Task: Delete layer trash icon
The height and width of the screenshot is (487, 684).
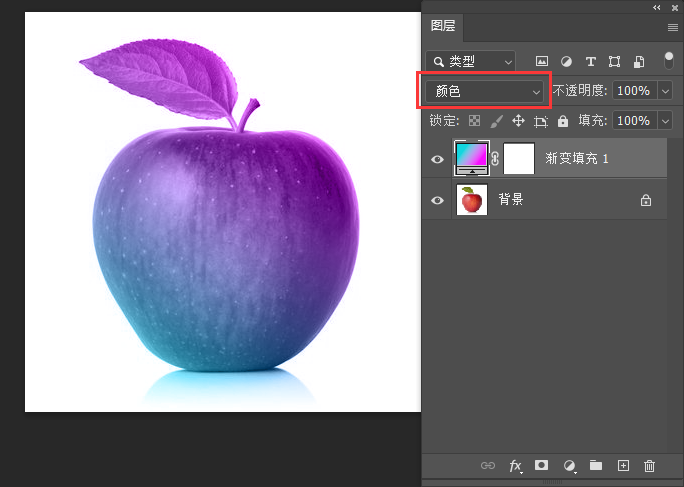Action: [x=650, y=466]
